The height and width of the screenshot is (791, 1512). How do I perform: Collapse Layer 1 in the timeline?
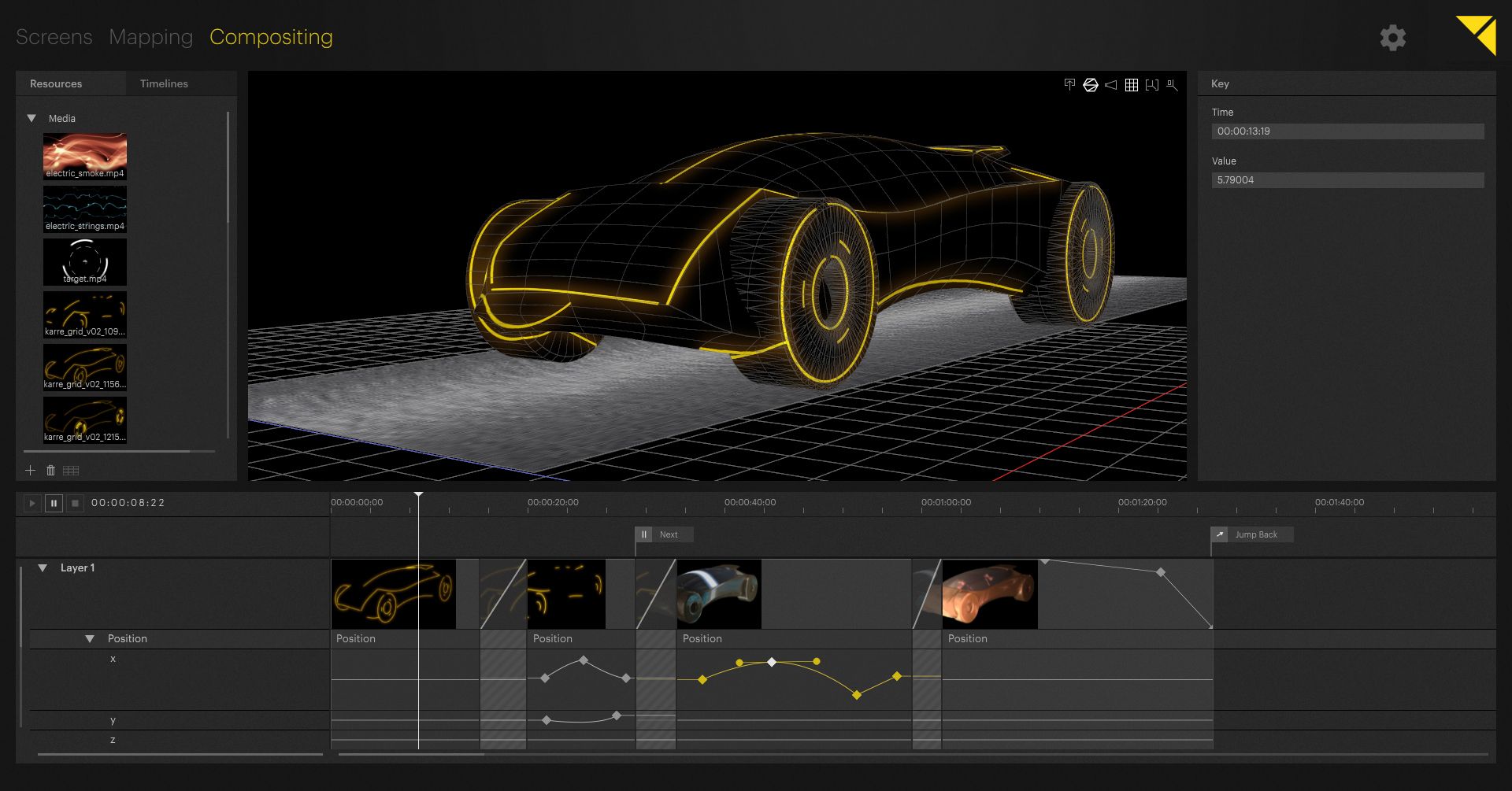click(x=43, y=568)
